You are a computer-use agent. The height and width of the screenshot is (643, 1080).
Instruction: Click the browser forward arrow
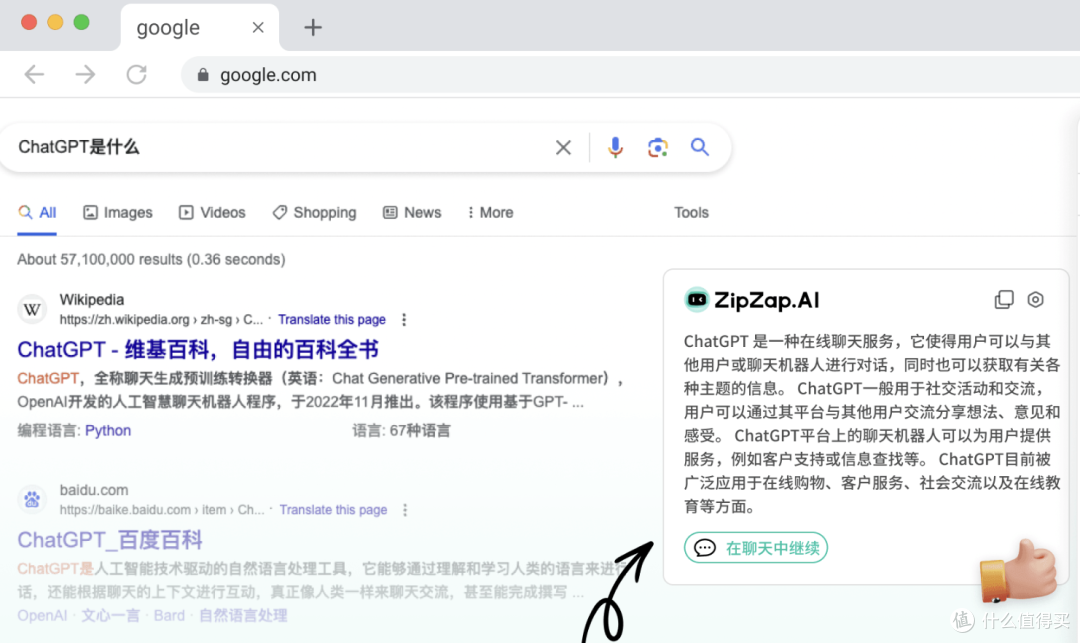tap(85, 74)
